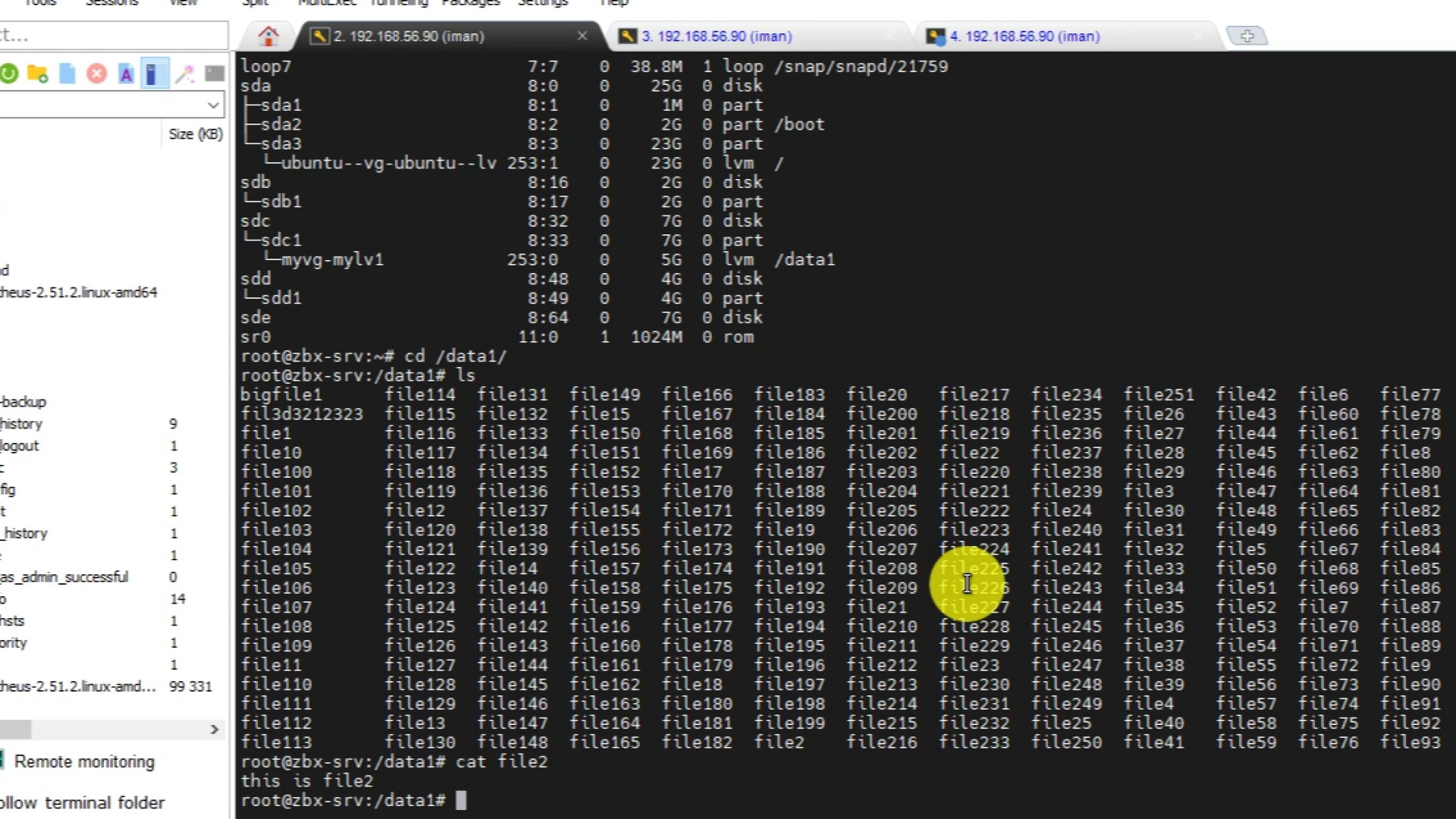
Task: Click the grey terminal icon in toolbar
Action: (215, 74)
